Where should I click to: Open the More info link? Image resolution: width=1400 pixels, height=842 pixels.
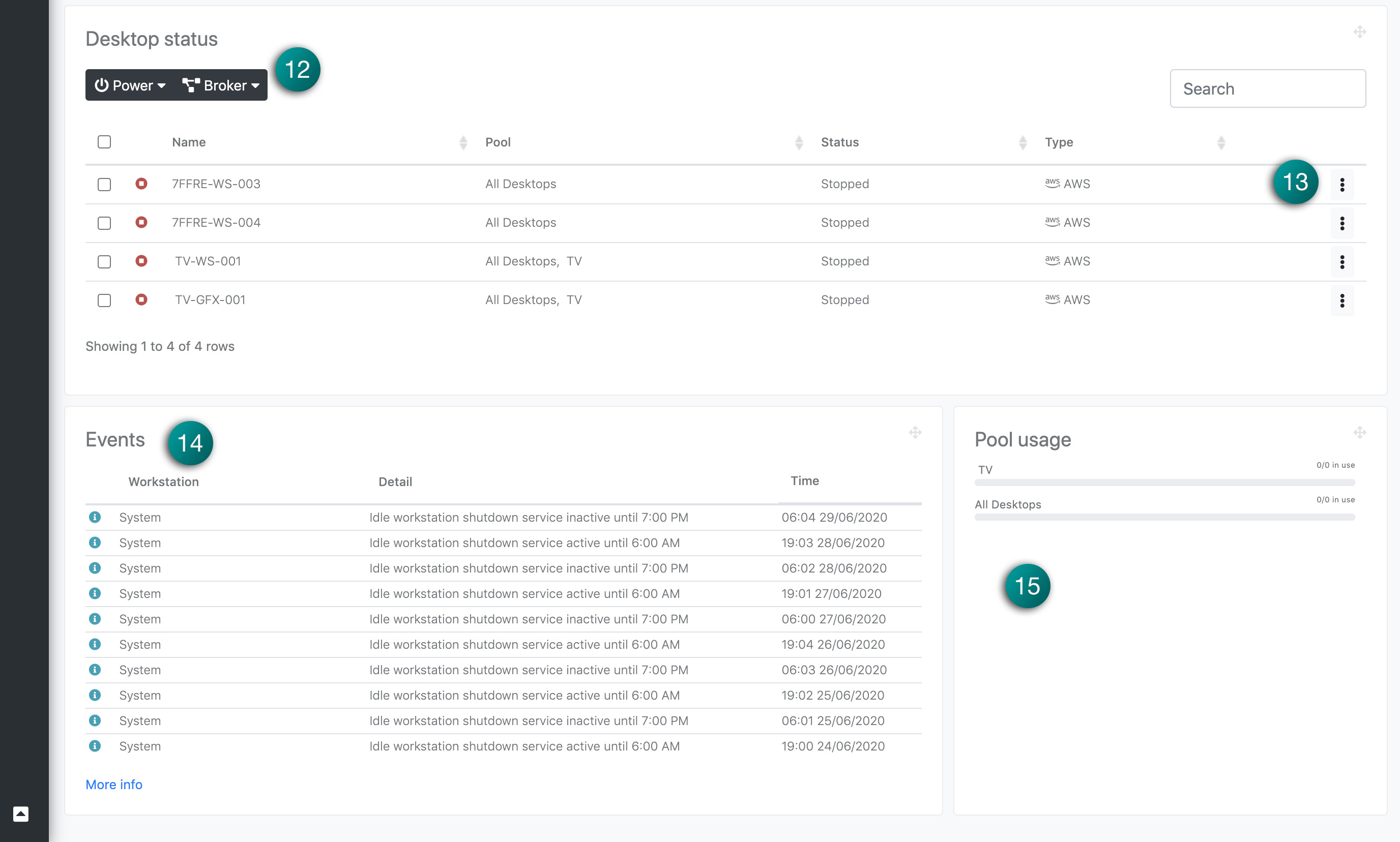[113, 784]
